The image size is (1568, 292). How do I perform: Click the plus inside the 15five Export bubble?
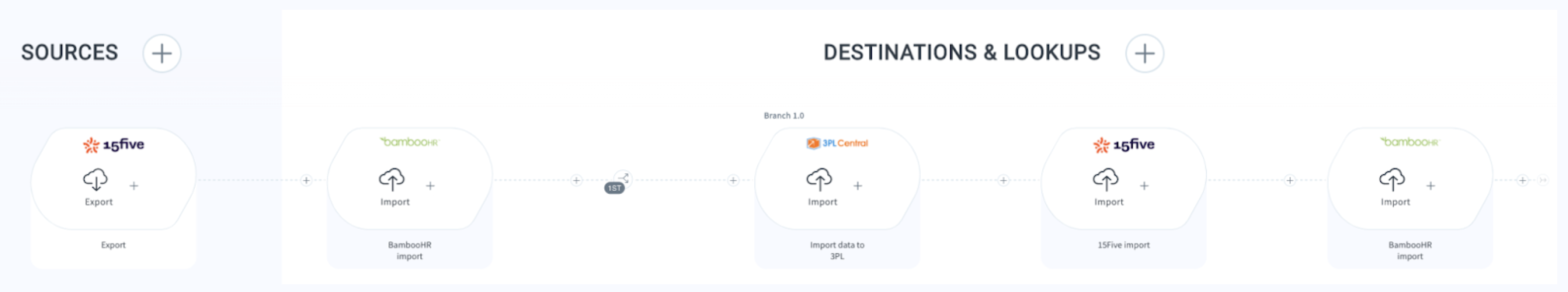tap(134, 185)
